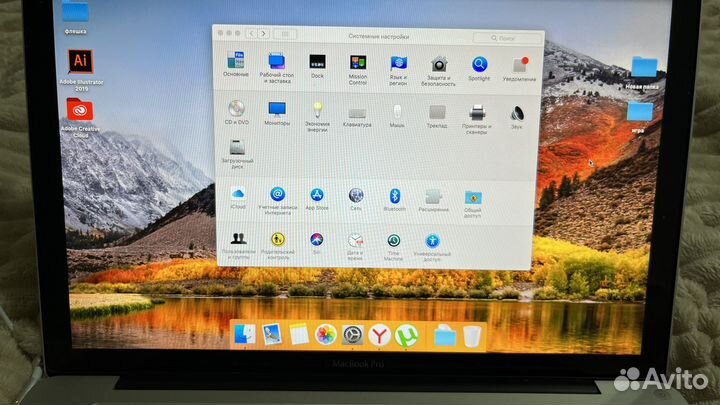Image resolution: width=720 pixels, height=405 pixels.
Task: Open Расширения (Extensions) pane
Action: 433,197
